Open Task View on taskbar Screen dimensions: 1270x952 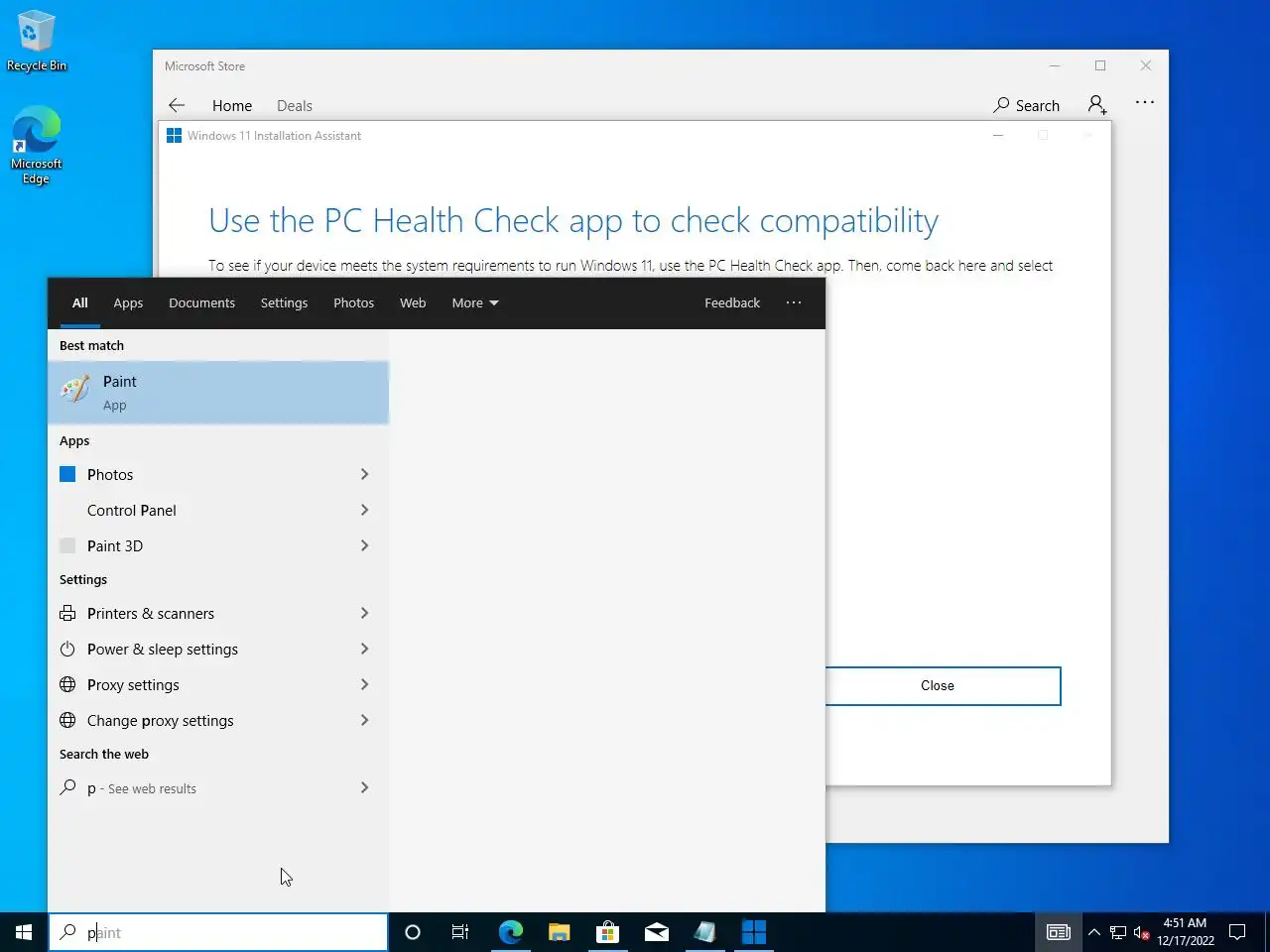point(460,932)
